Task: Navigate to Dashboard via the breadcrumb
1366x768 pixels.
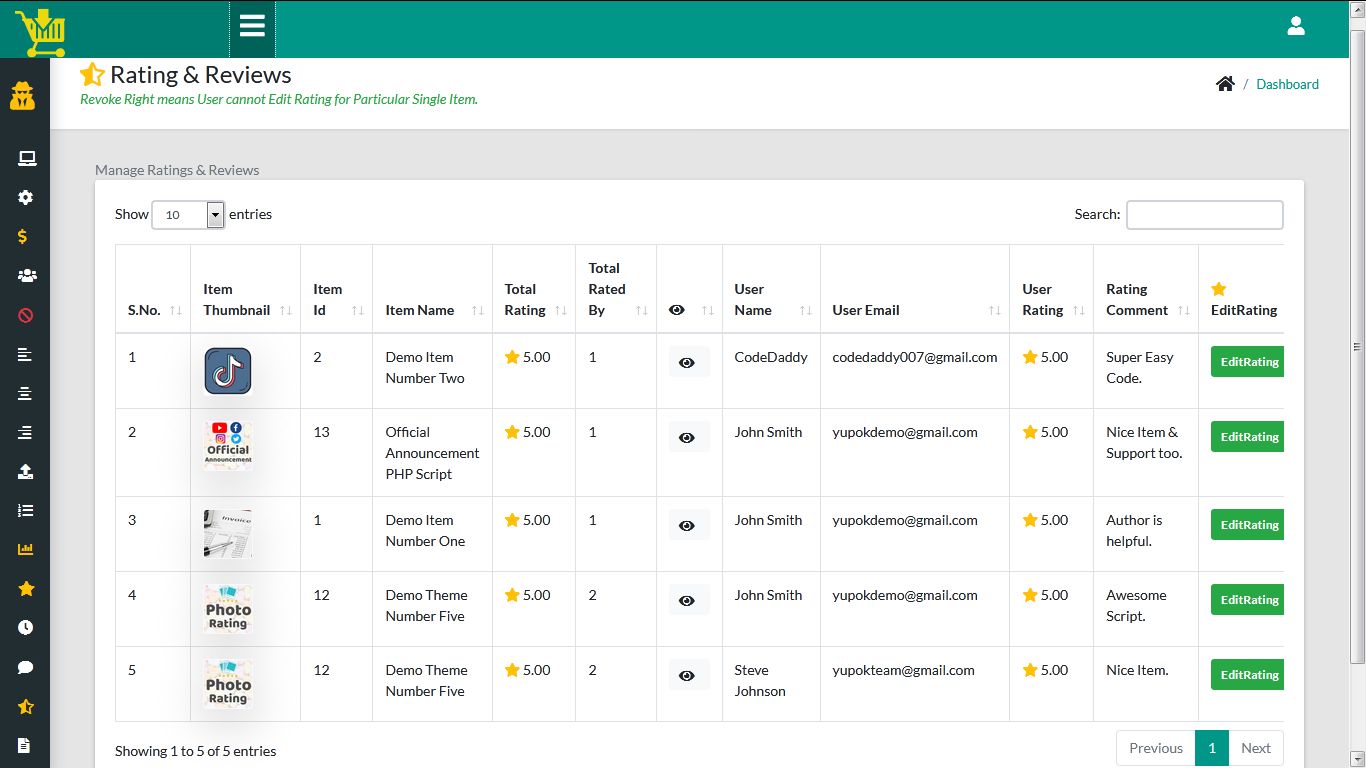Action: (x=1287, y=84)
